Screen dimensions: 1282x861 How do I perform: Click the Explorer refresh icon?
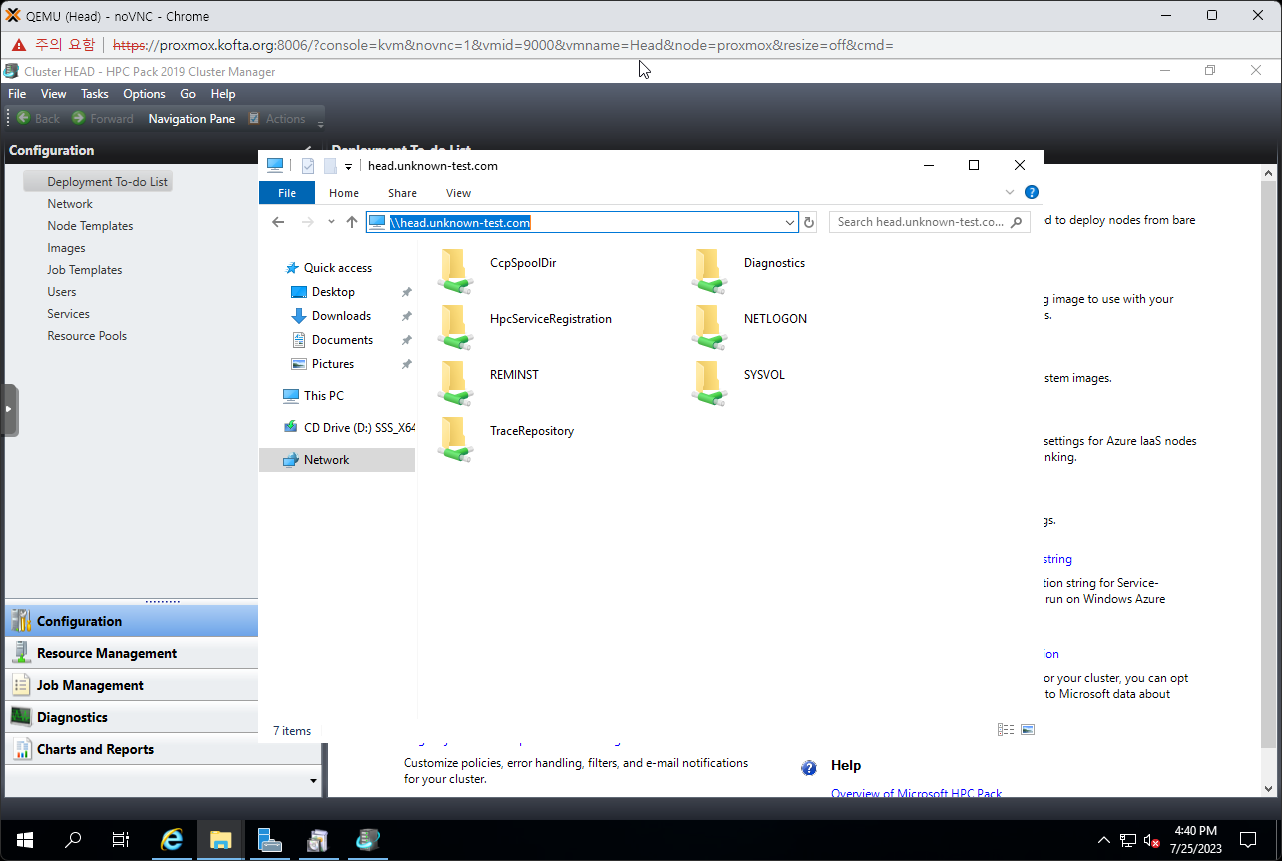809,222
